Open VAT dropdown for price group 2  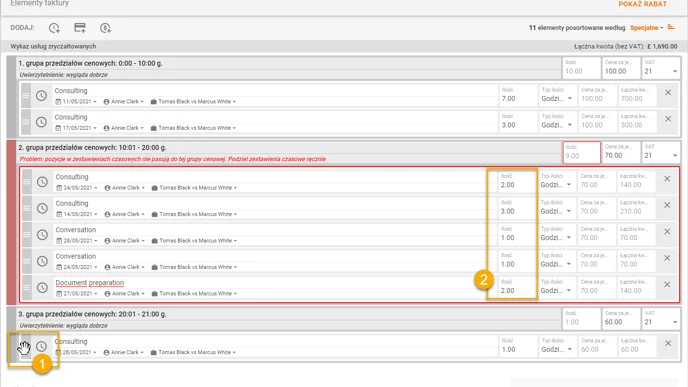[661, 152]
